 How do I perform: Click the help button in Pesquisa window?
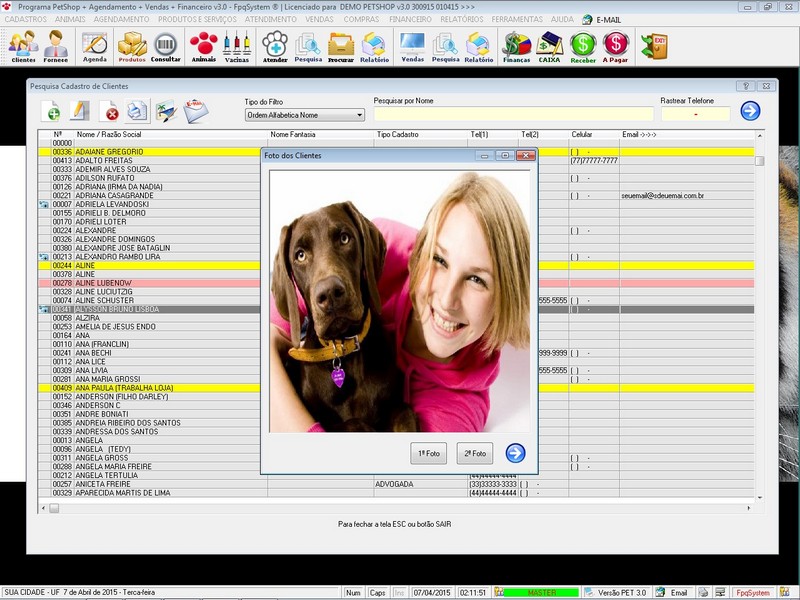(x=745, y=86)
